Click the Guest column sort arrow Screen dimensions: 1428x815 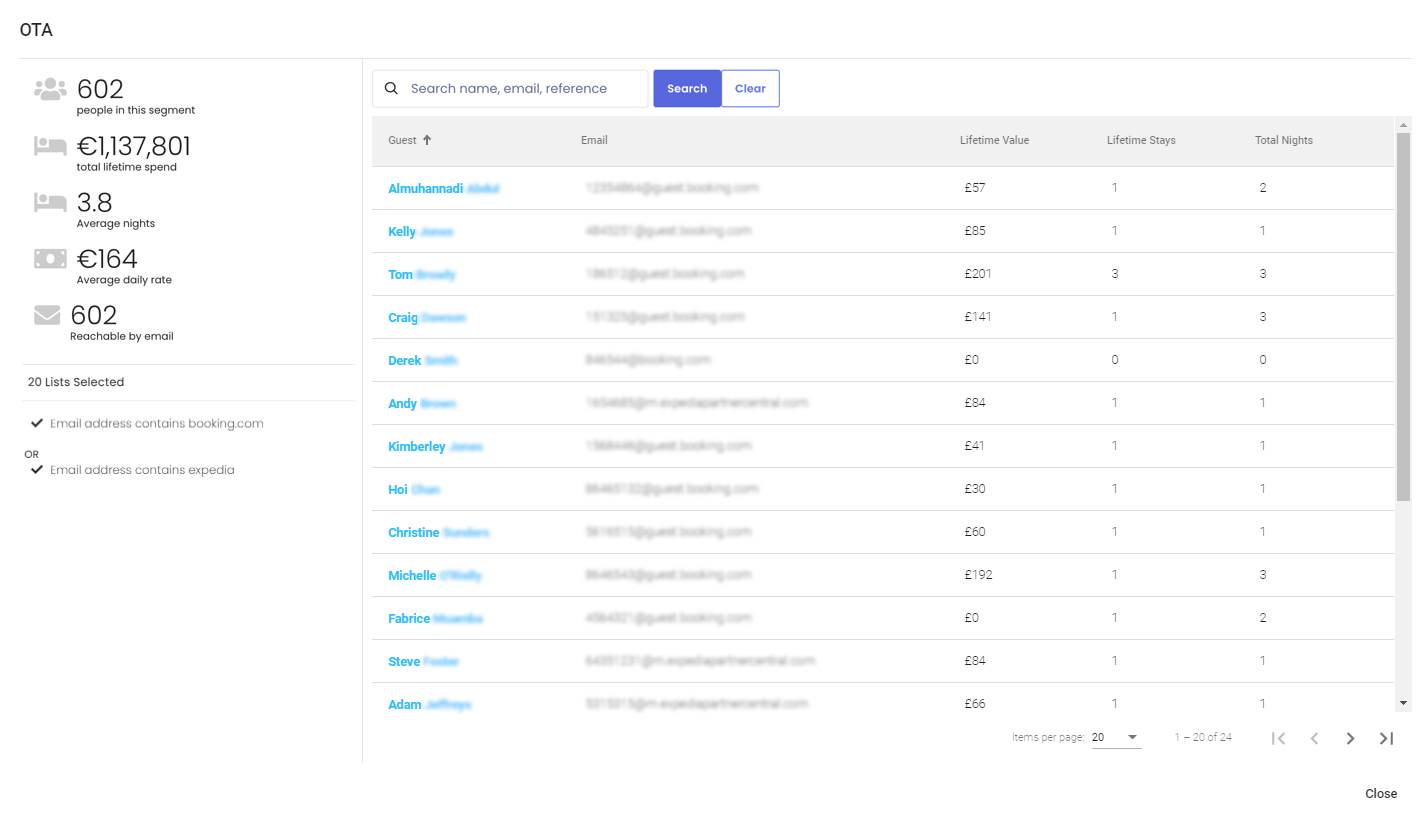(x=427, y=140)
